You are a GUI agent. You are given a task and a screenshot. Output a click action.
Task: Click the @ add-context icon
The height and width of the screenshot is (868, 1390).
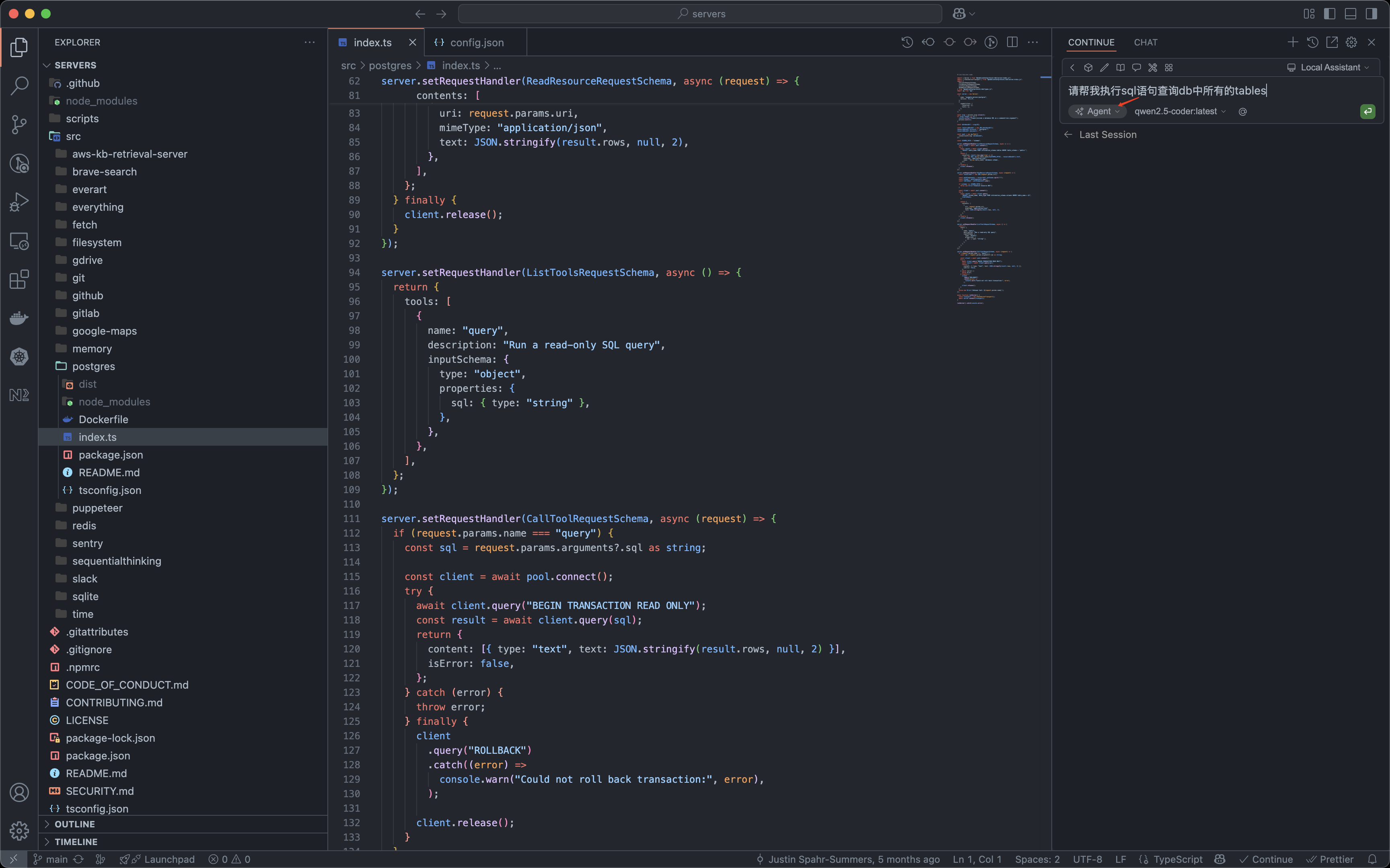pyautogui.click(x=1242, y=111)
